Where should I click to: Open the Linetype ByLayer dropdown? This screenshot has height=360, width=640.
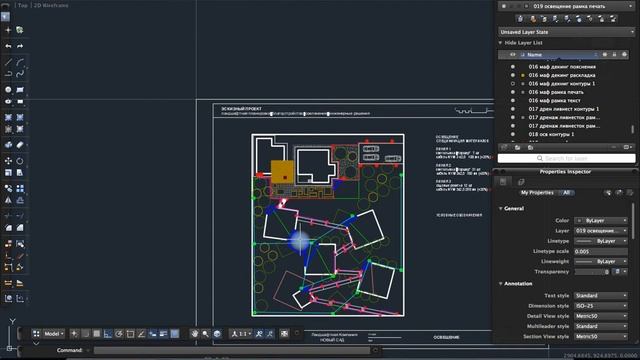point(601,241)
